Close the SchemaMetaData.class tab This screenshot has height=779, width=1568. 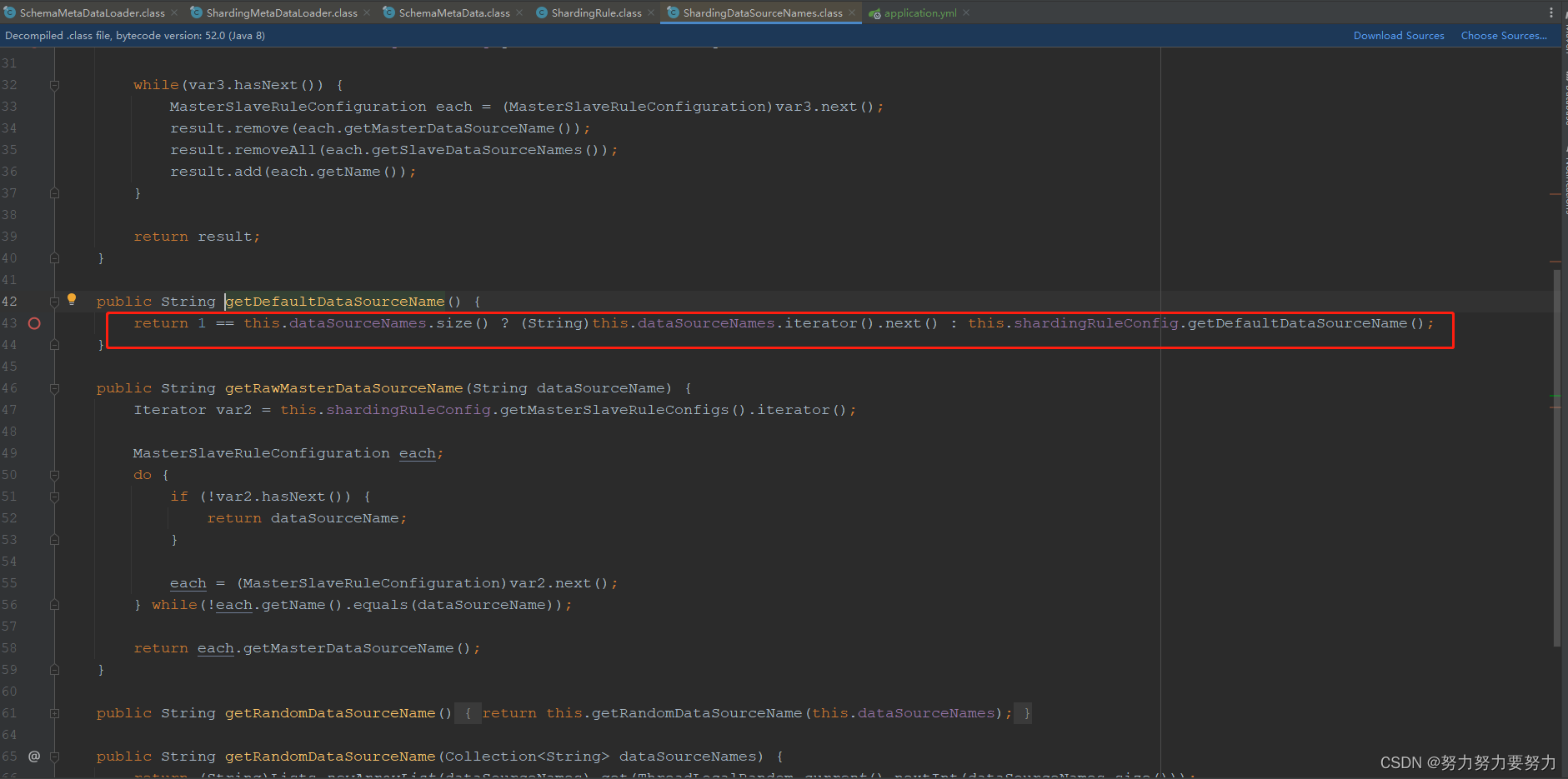click(519, 12)
